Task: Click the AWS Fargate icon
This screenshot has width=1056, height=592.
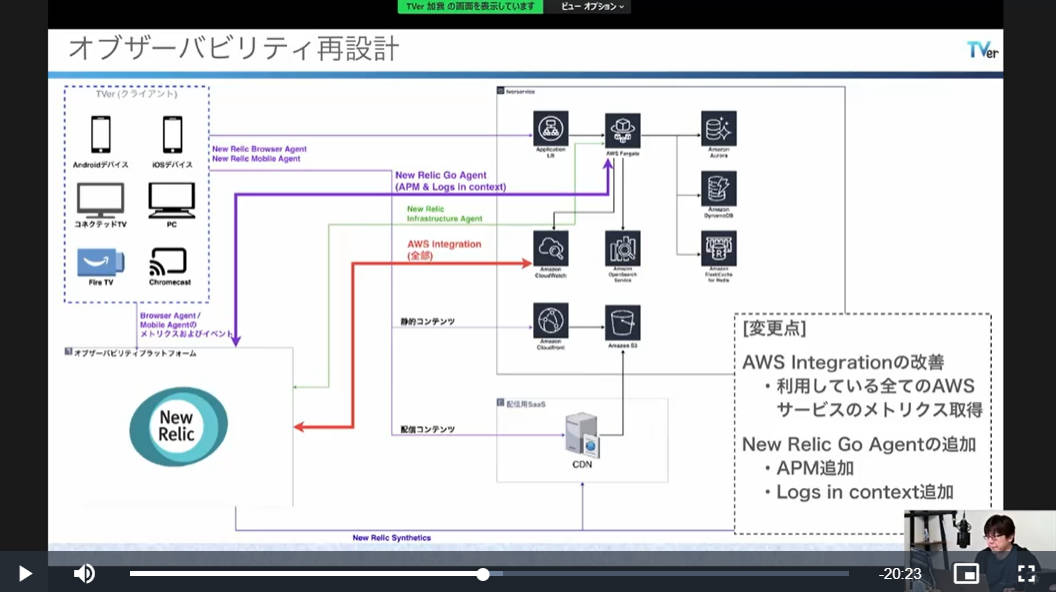Action: [x=622, y=131]
